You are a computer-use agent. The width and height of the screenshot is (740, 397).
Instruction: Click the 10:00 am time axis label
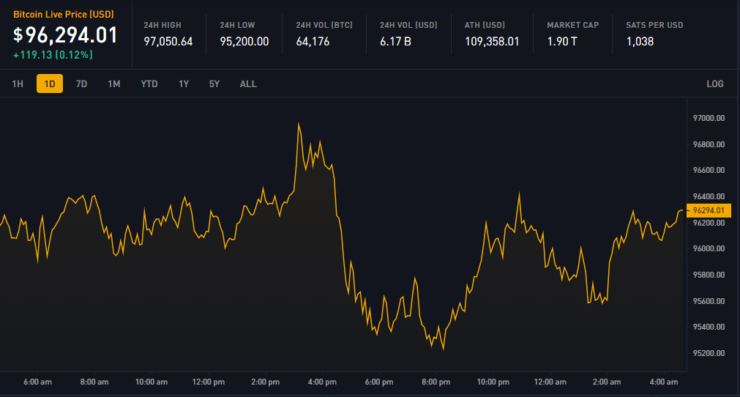pyautogui.click(x=151, y=382)
